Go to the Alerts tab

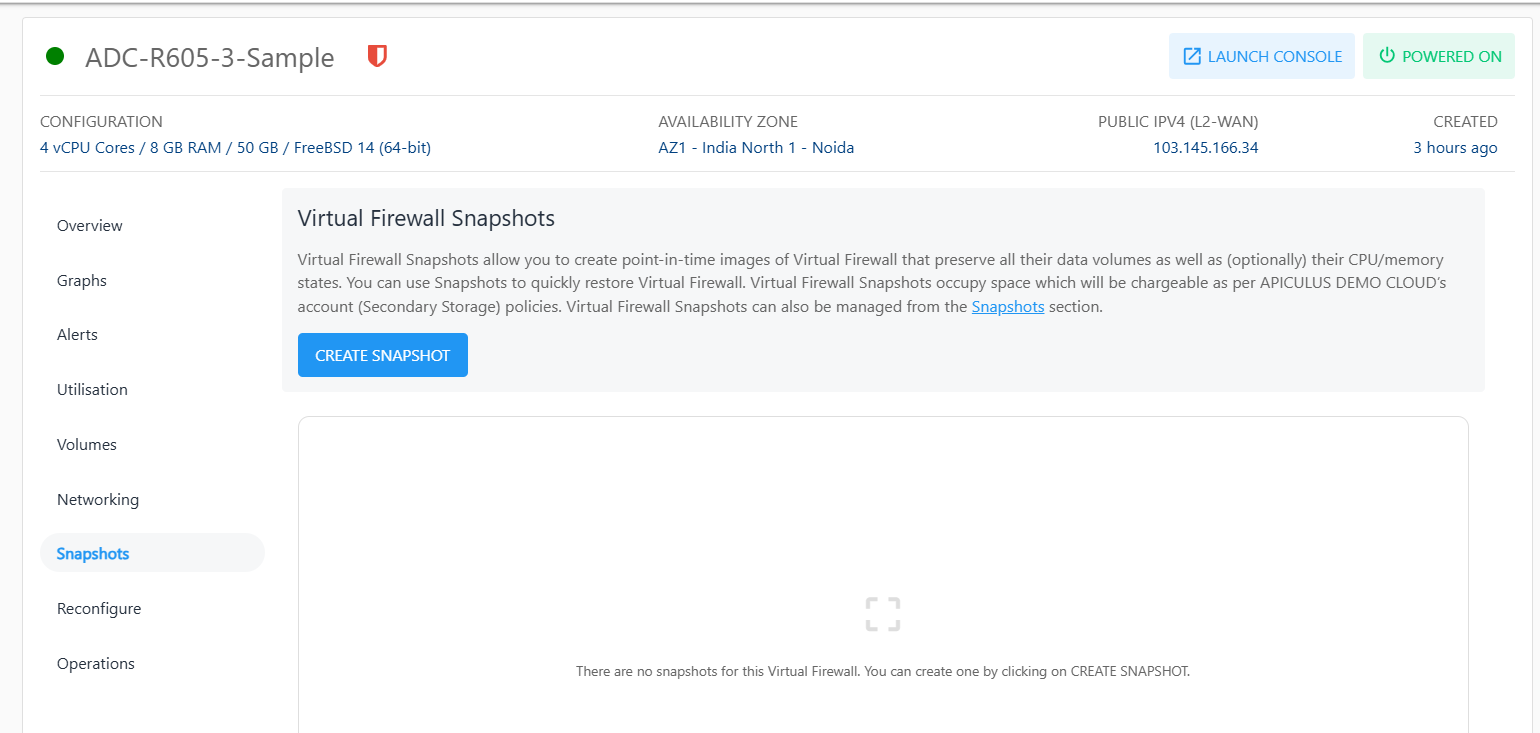pyautogui.click(x=77, y=335)
